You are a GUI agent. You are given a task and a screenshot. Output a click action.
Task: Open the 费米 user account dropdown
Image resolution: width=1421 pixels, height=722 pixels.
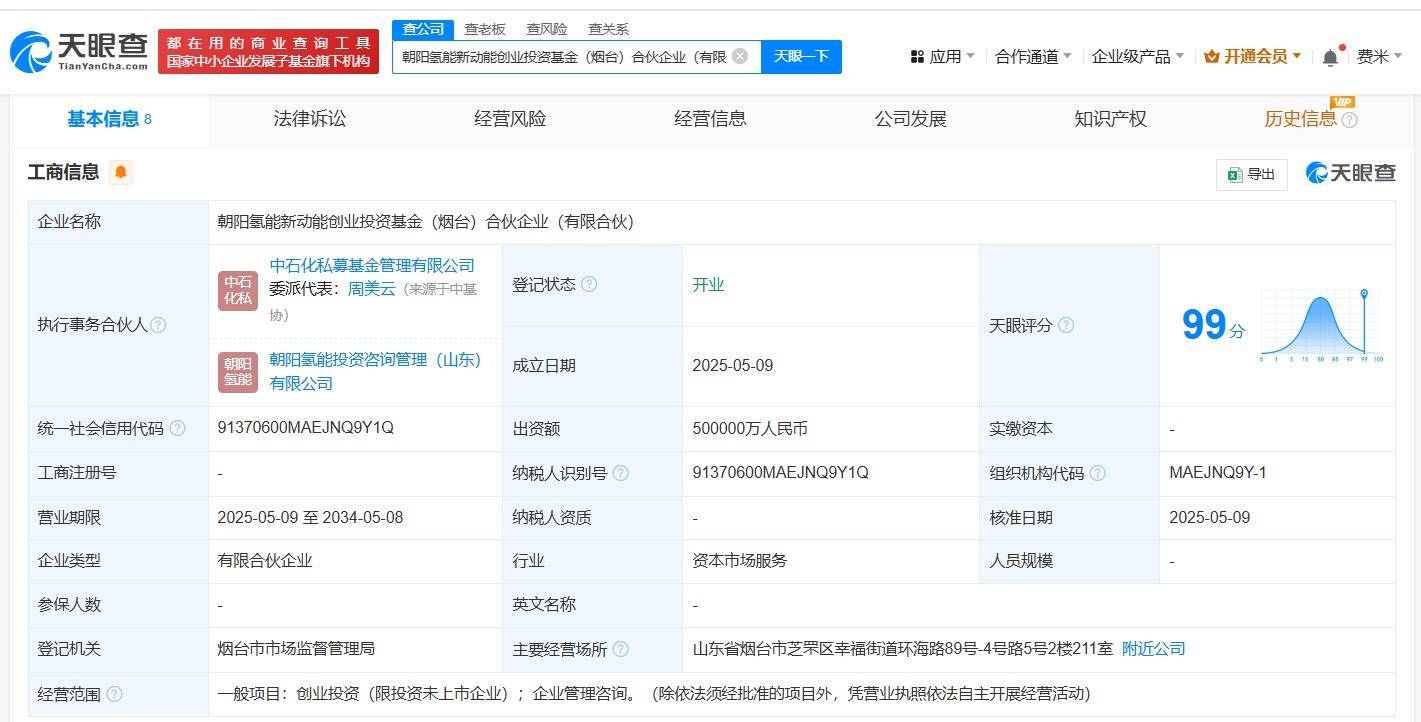pyautogui.click(x=1379, y=57)
